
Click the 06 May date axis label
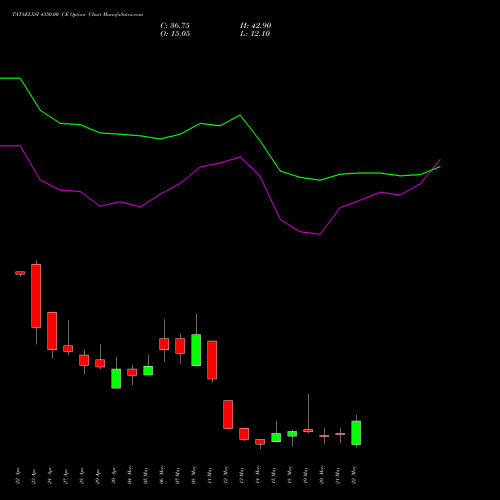pyautogui.click(x=162, y=475)
